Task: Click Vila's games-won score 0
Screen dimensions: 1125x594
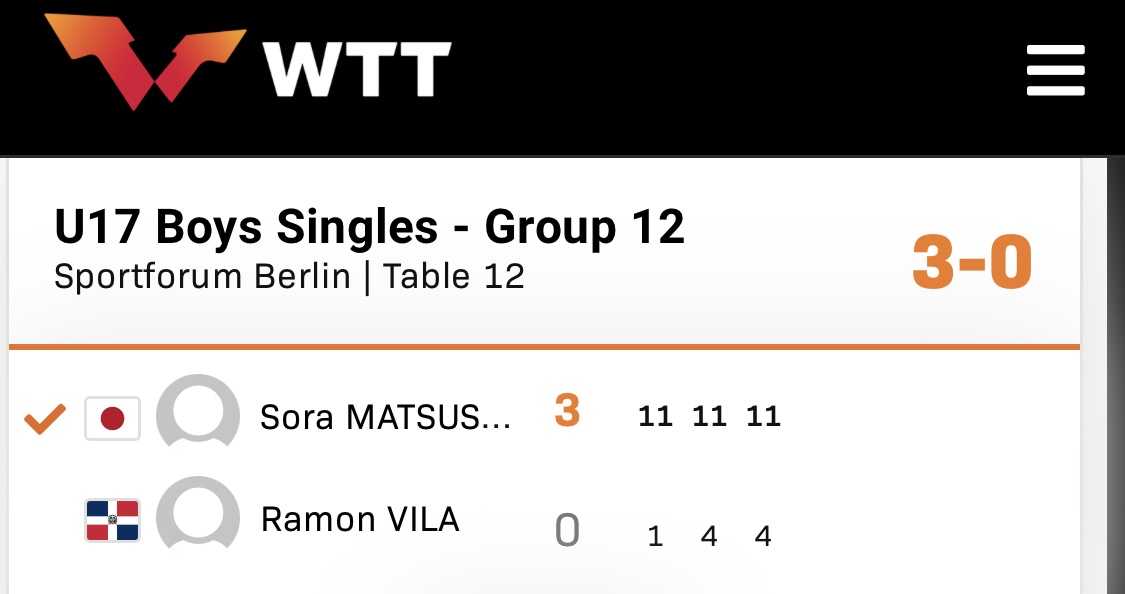Action: pos(567,531)
